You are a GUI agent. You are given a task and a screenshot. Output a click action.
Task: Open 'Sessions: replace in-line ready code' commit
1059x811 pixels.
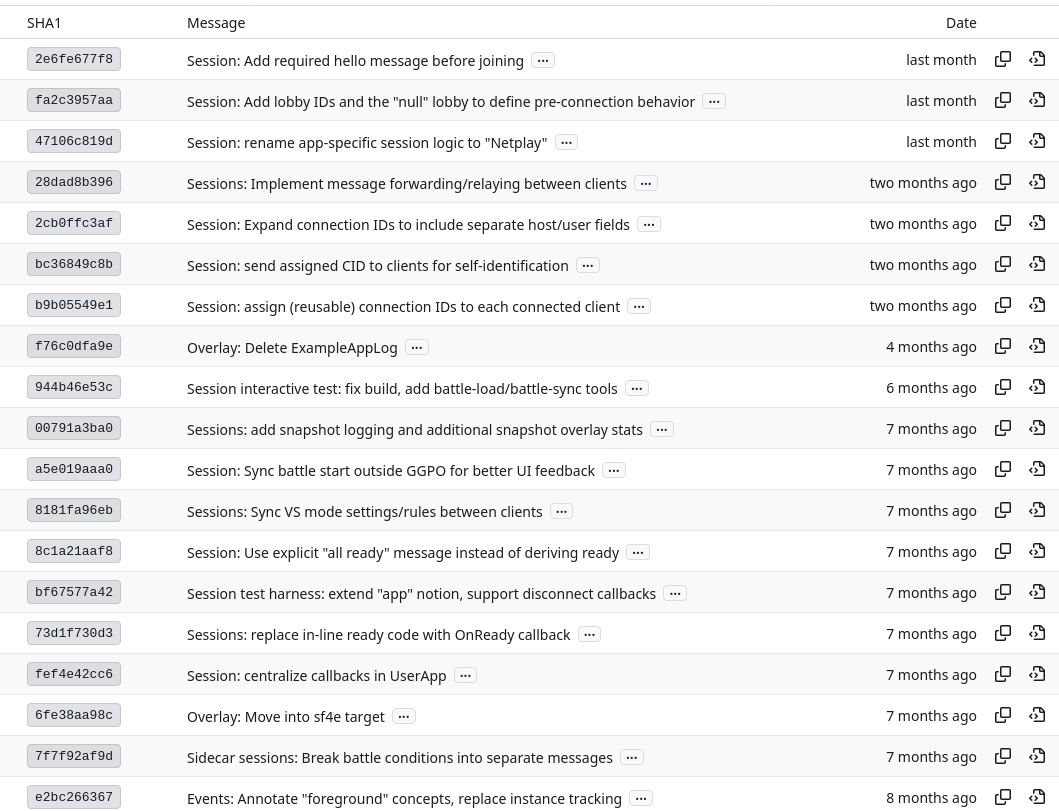click(379, 635)
